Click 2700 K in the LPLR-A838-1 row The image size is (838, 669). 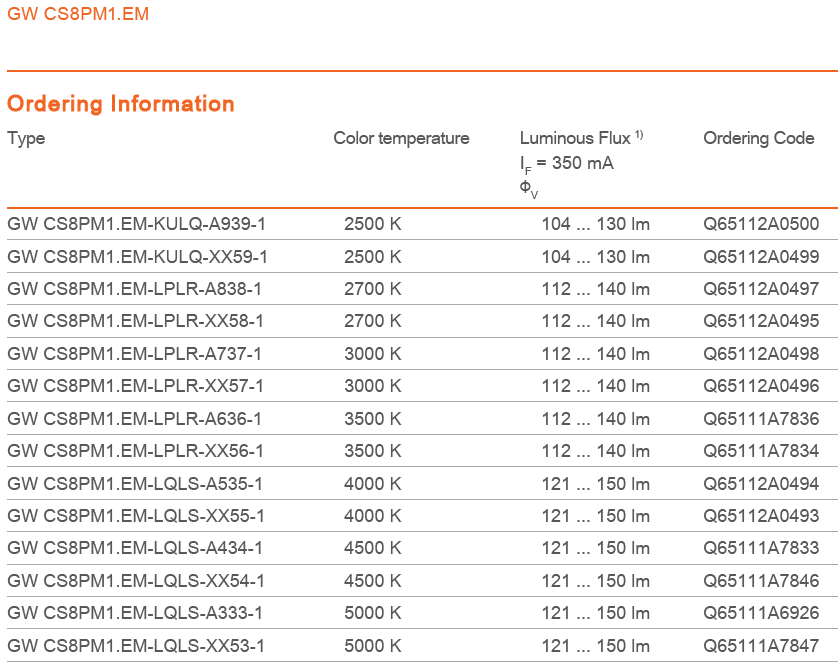pyautogui.click(x=373, y=289)
